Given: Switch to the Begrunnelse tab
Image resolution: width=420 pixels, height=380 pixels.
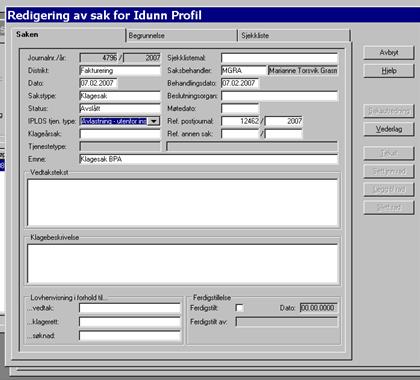Looking at the screenshot, I should point(182,36).
